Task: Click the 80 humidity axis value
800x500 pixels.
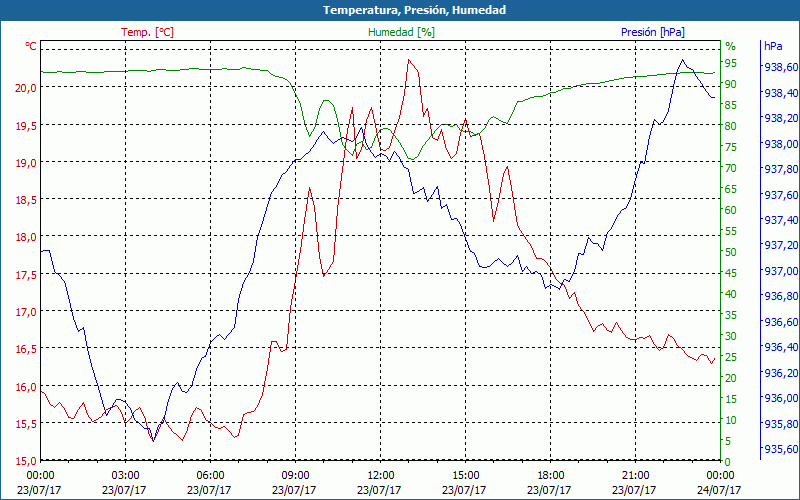Action: click(x=731, y=126)
